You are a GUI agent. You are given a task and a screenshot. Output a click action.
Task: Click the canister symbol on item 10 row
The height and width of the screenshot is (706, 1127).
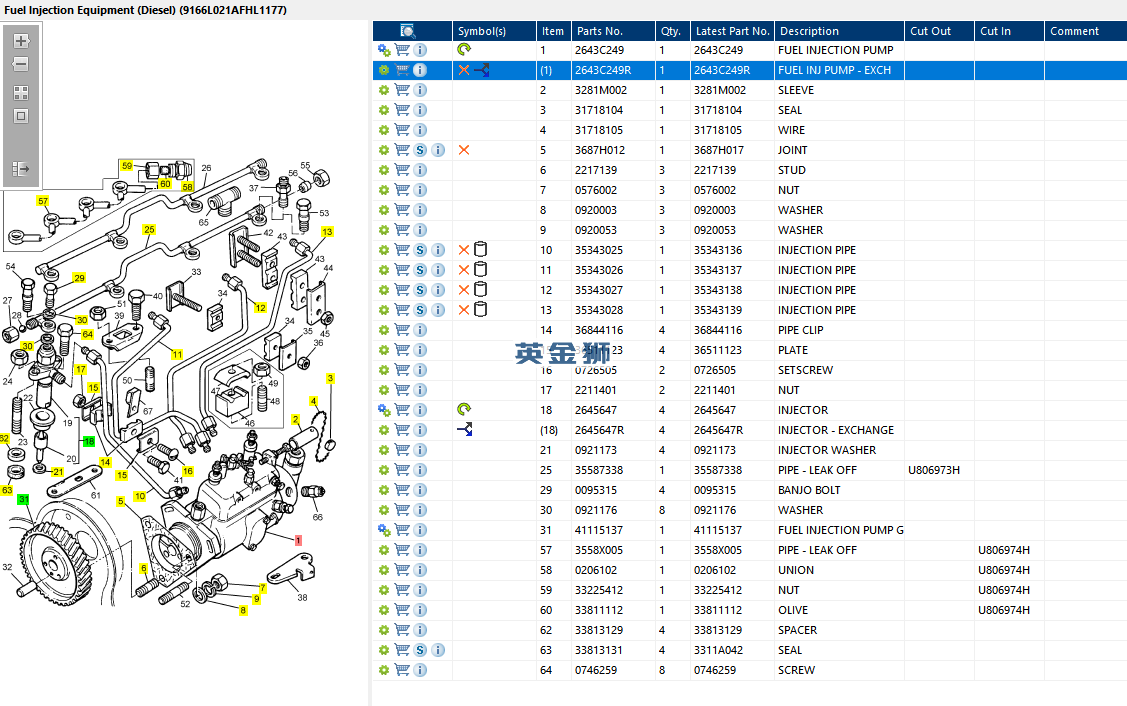(481, 250)
